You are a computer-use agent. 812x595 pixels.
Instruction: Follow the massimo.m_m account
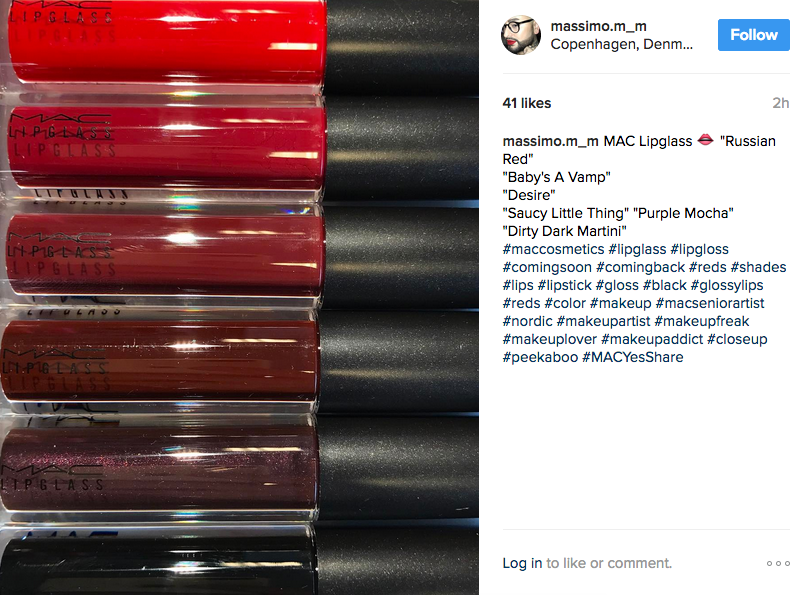[x=753, y=35]
